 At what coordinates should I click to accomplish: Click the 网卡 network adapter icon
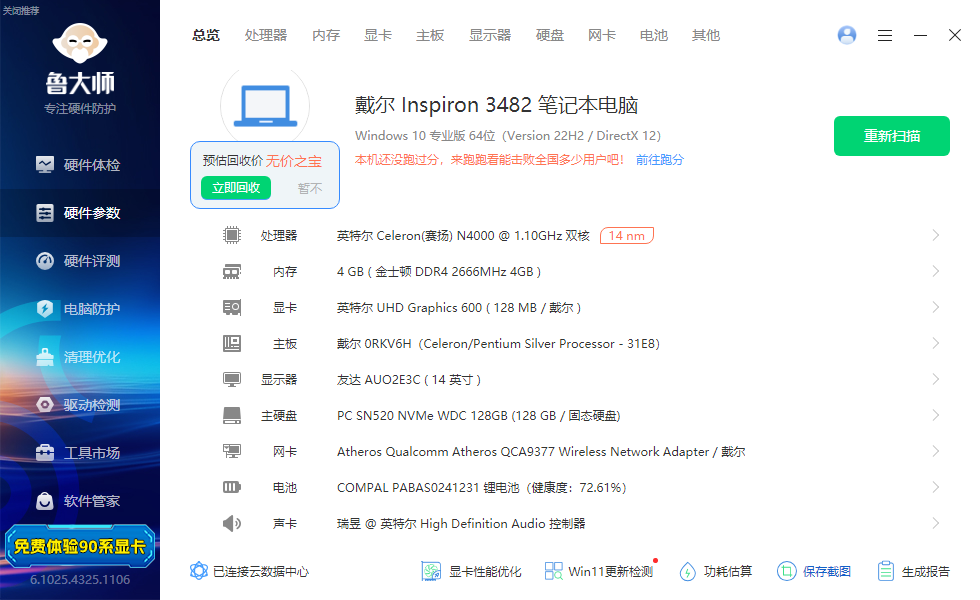click(x=232, y=451)
